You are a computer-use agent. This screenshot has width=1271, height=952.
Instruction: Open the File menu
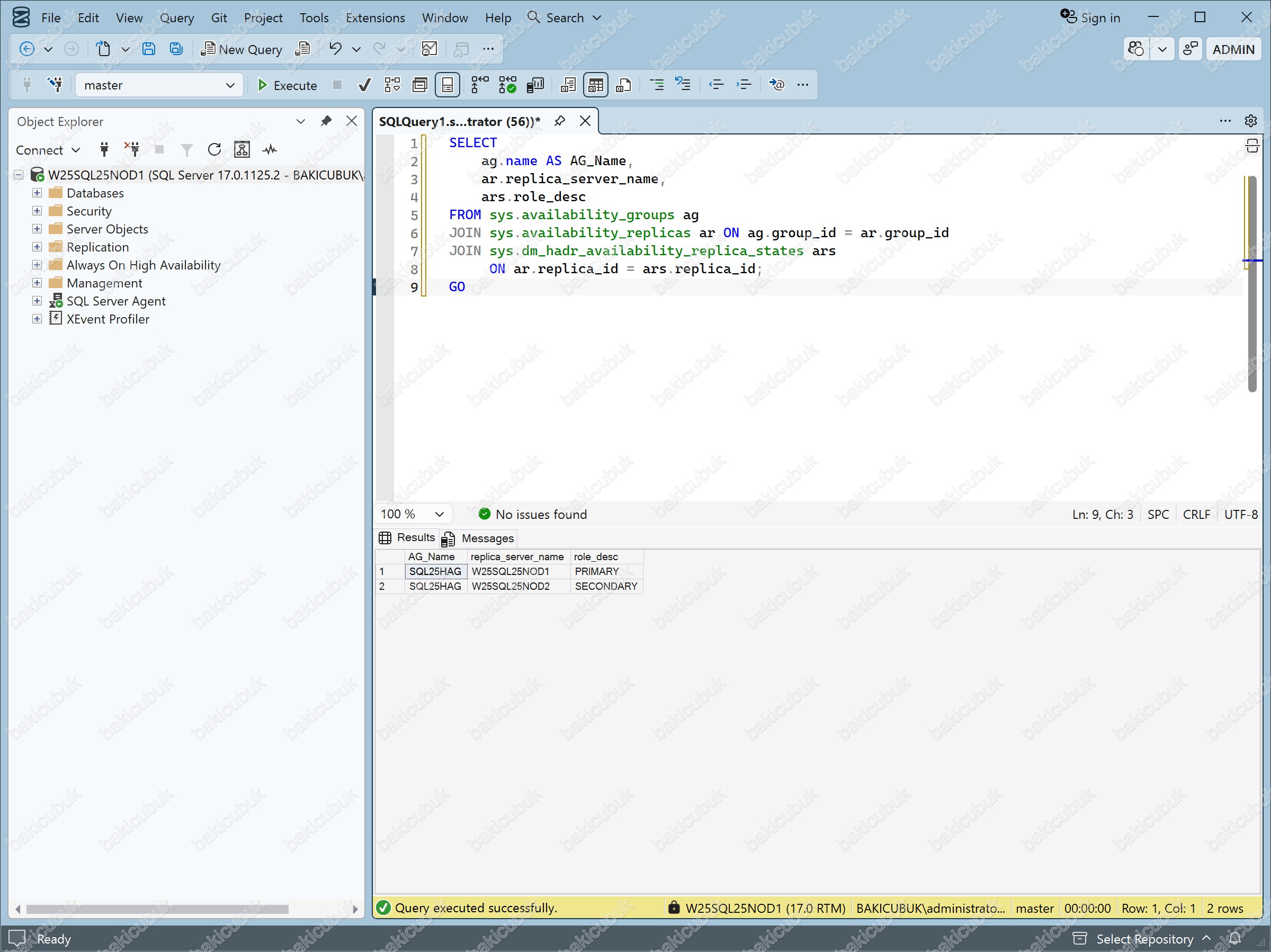[x=50, y=18]
